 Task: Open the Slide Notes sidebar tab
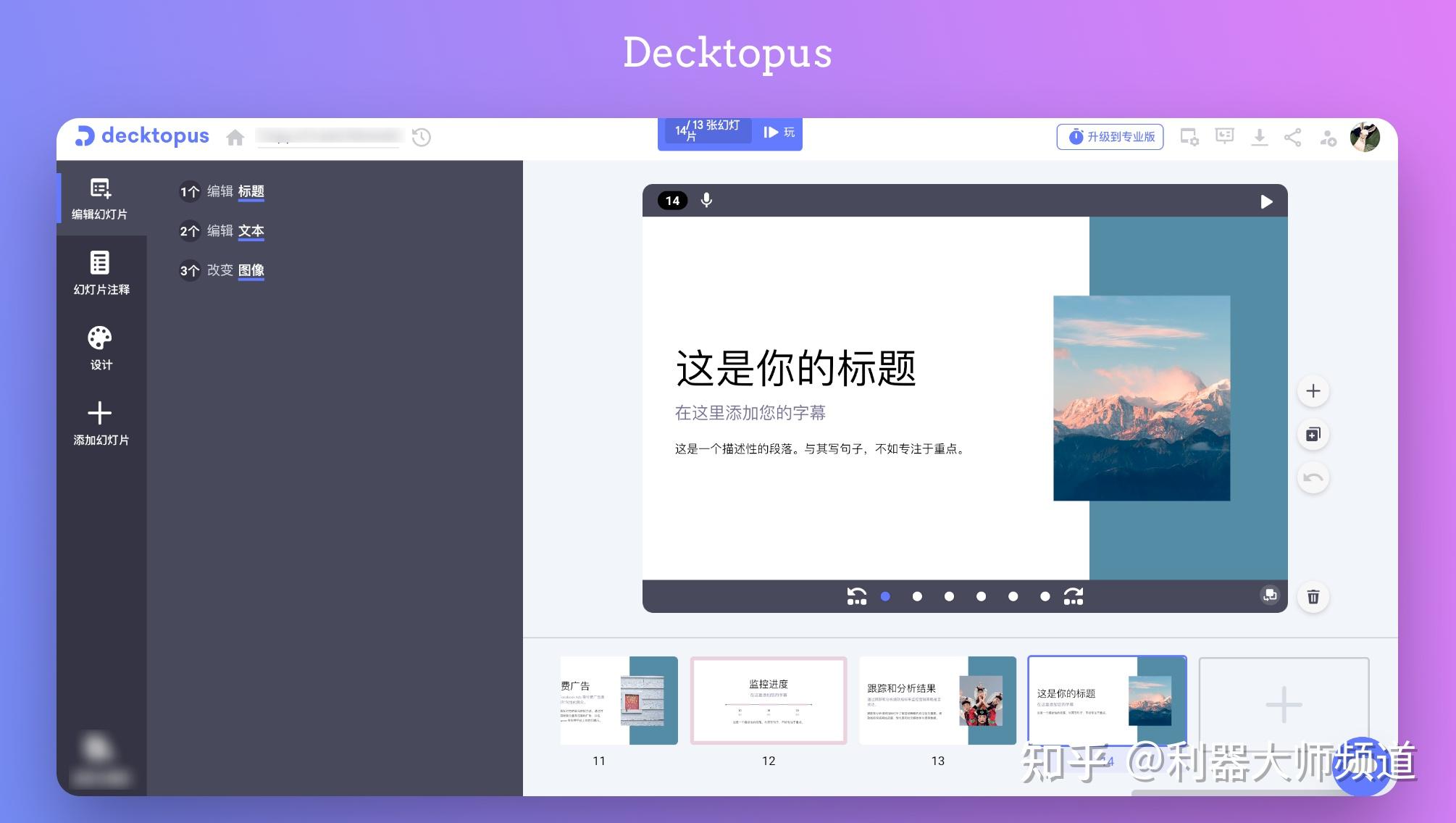pos(101,273)
